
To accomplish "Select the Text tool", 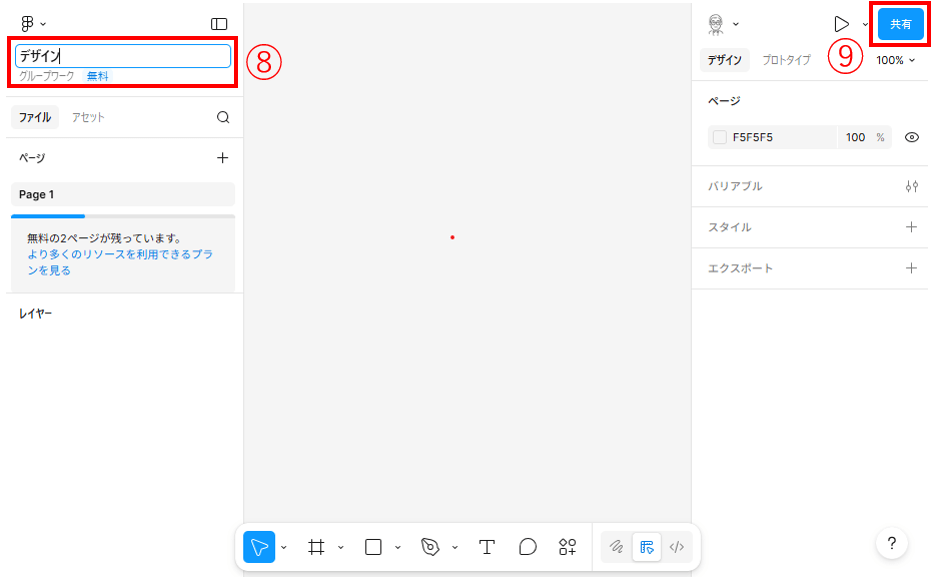I will point(487,547).
